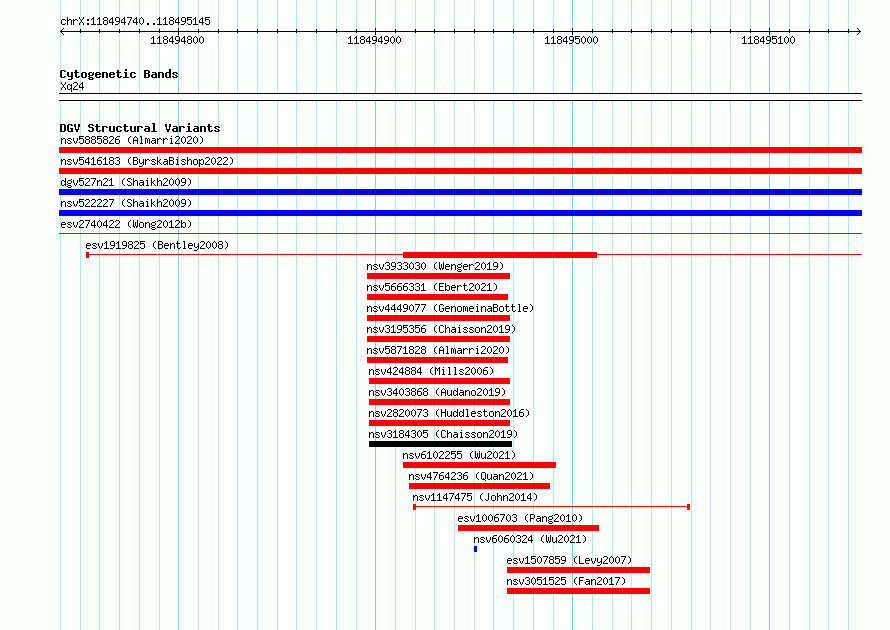Click the red bar under nsv4764236
890x630 pixels.
479,486
